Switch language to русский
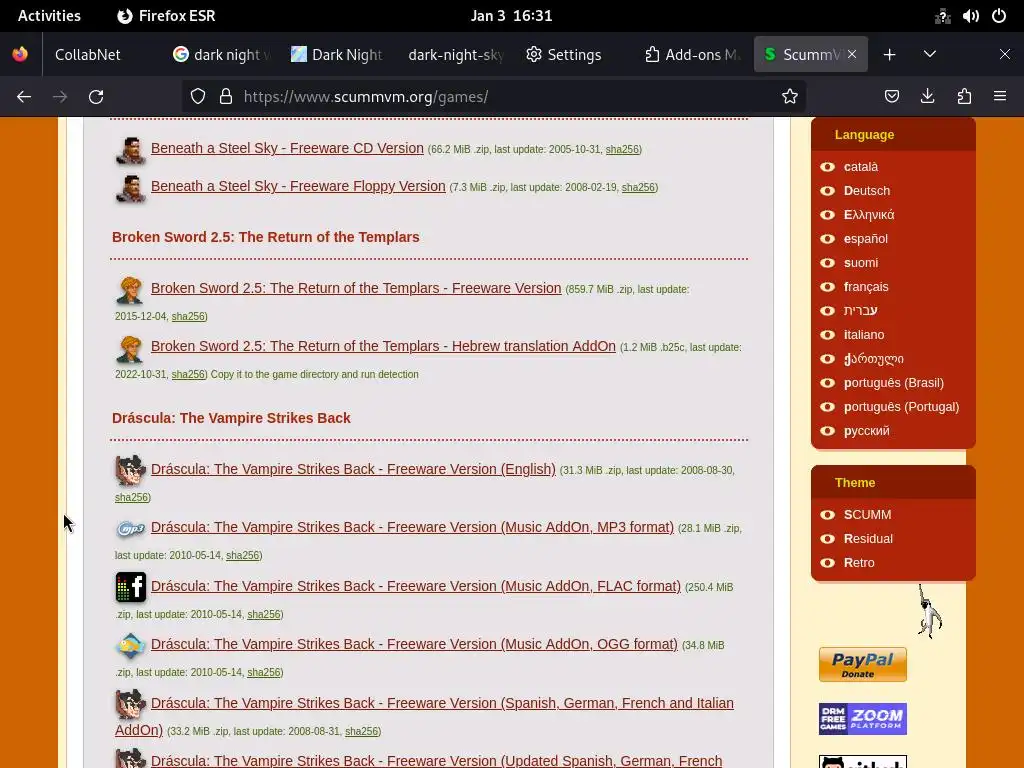The image size is (1024, 768). [x=866, y=431]
